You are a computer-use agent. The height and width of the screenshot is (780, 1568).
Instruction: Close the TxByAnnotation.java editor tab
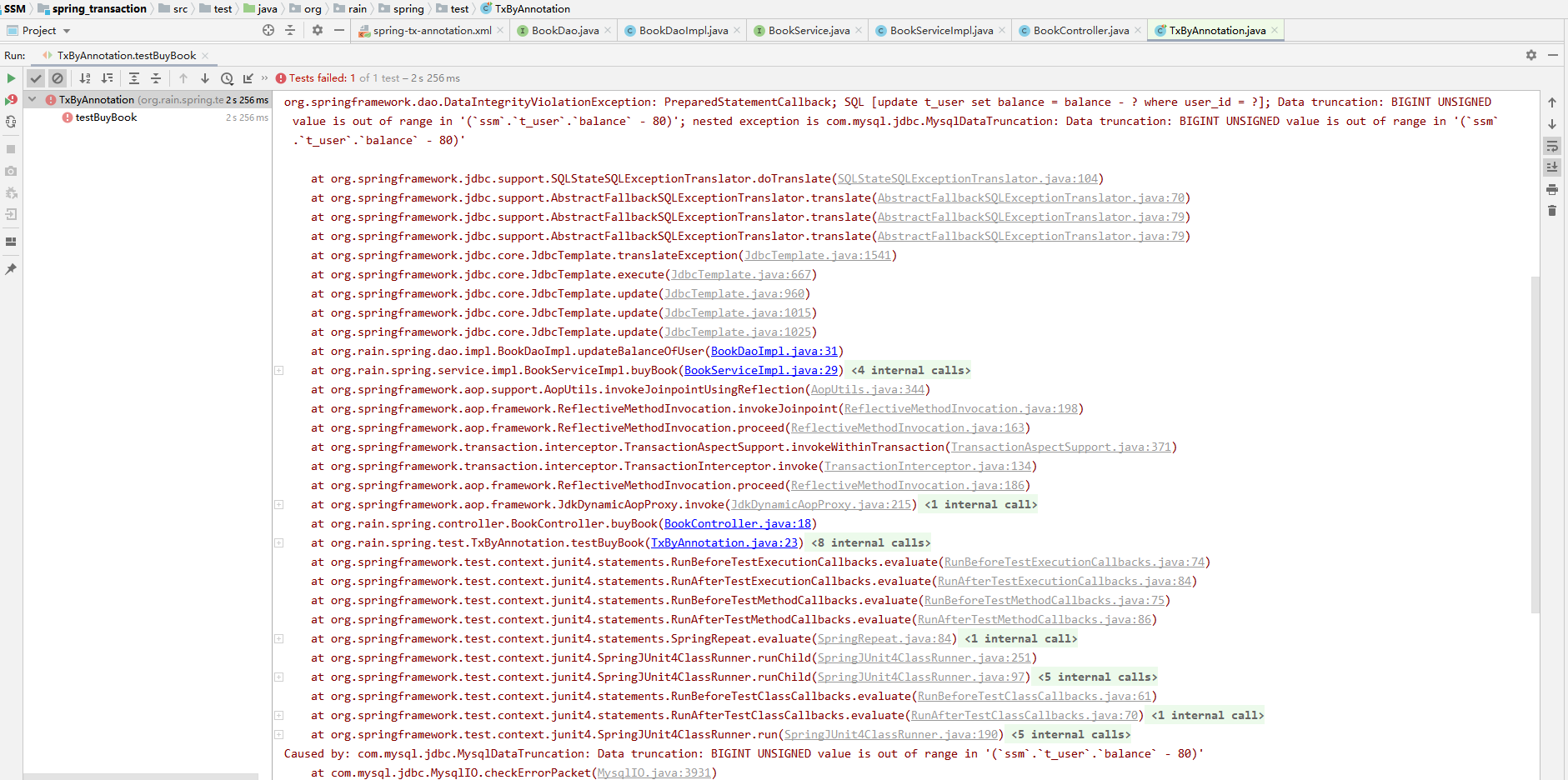[1275, 31]
